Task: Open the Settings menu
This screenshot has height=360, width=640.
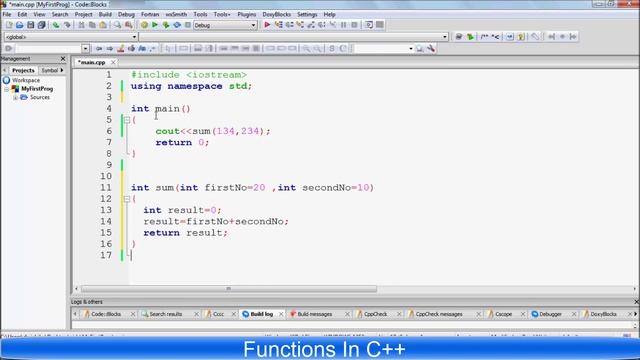Action: (307, 14)
